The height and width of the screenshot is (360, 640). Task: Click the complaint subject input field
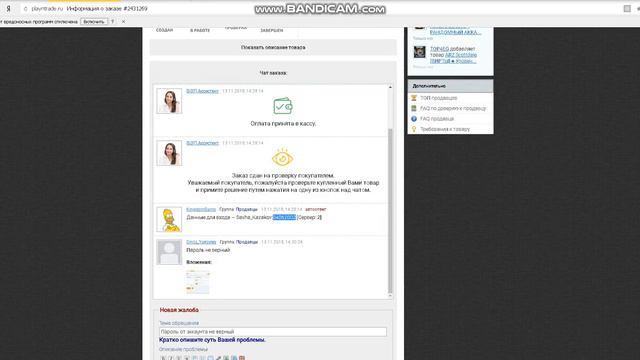tap(273, 332)
